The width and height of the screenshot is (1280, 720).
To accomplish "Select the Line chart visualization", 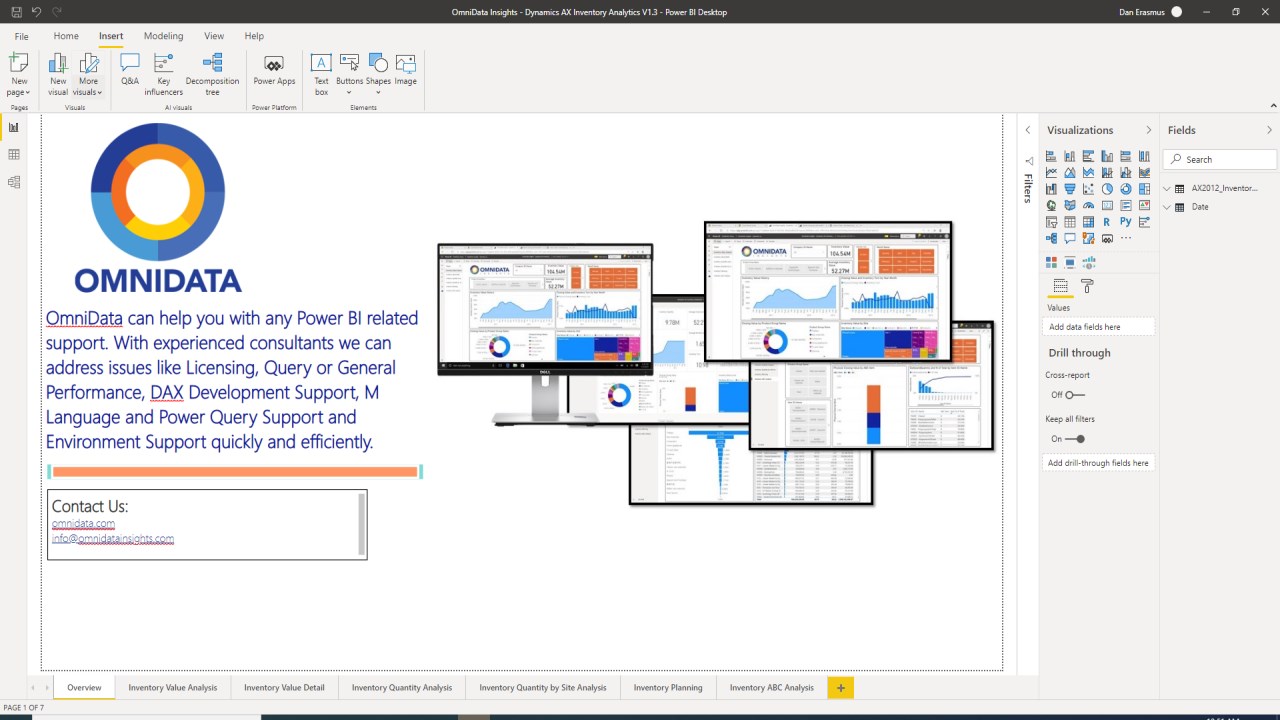I will click(1051, 172).
